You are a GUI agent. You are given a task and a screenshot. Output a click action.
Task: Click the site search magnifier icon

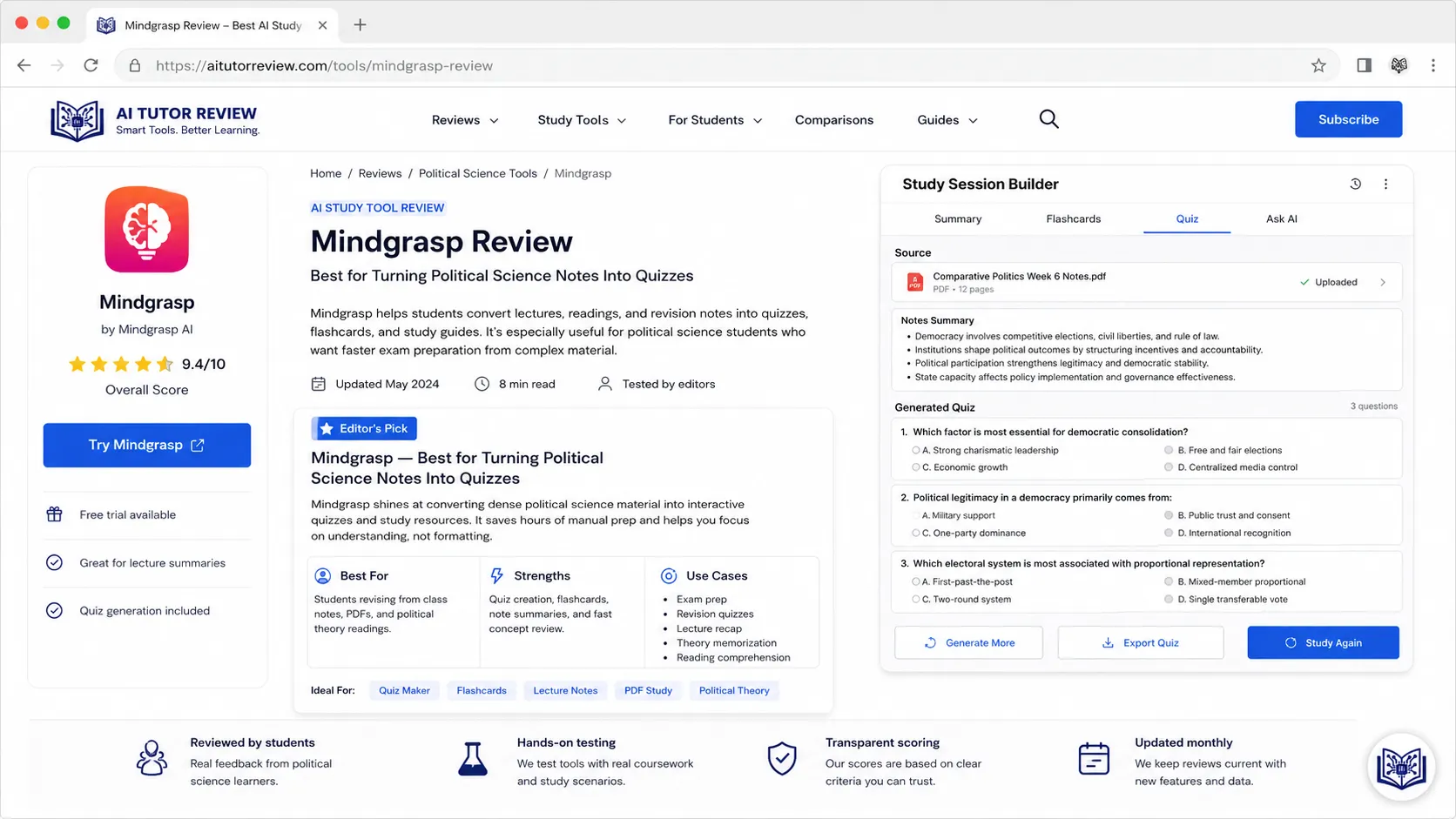click(x=1048, y=119)
